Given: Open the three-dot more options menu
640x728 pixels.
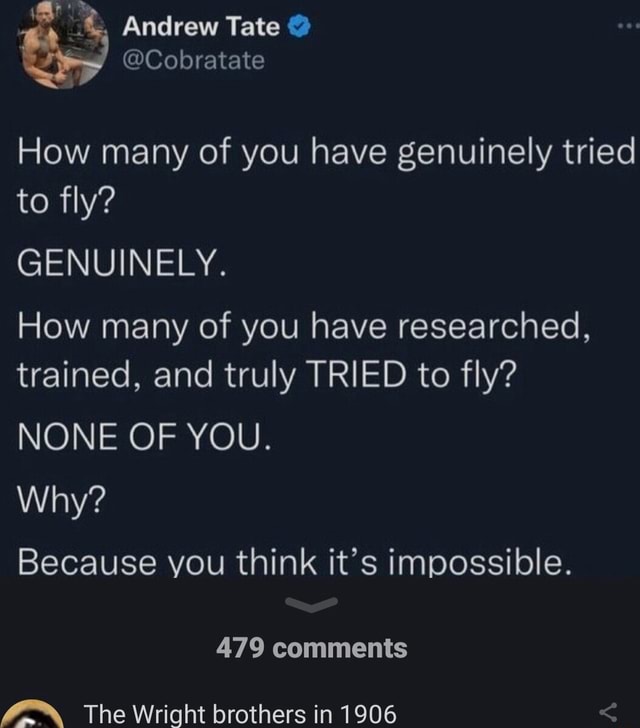Looking at the screenshot, I should (629, 27).
